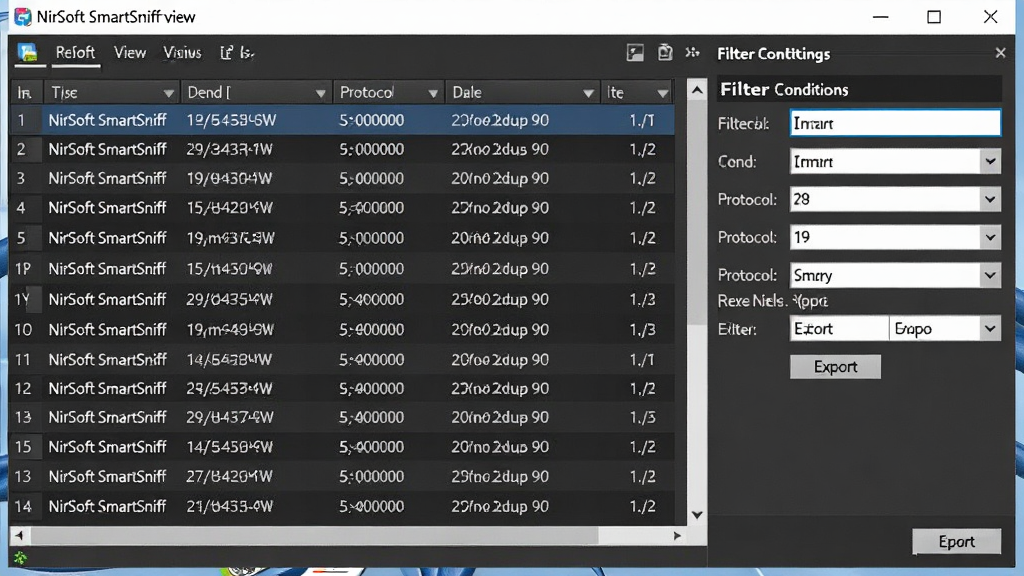The width and height of the screenshot is (1024, 576).
Task: Click the picture icon in the toolbar
Action: click(x=635, y=53)
